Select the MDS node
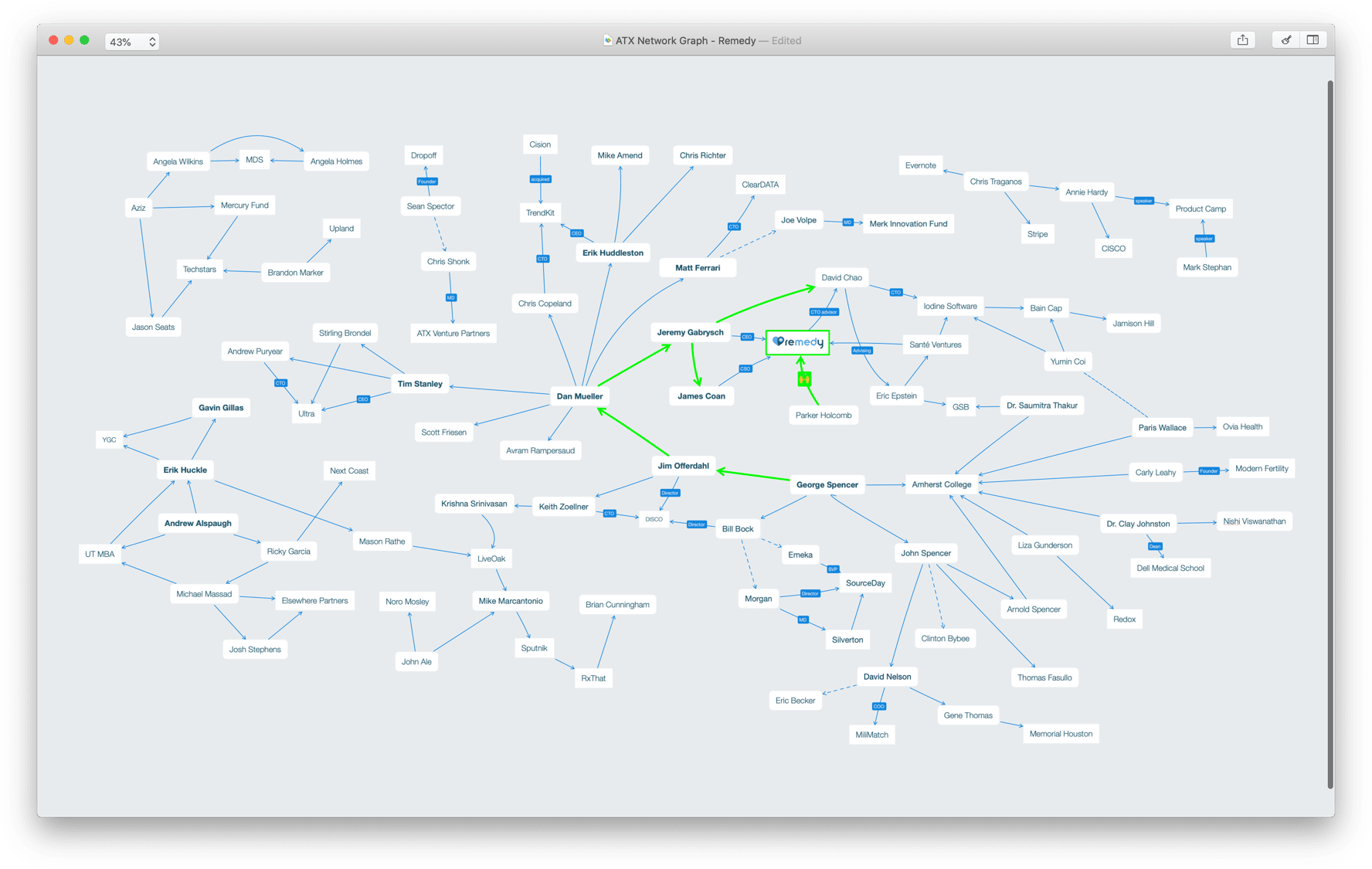The width and height of the screenshot is (1372, 869). pos(254,160)
